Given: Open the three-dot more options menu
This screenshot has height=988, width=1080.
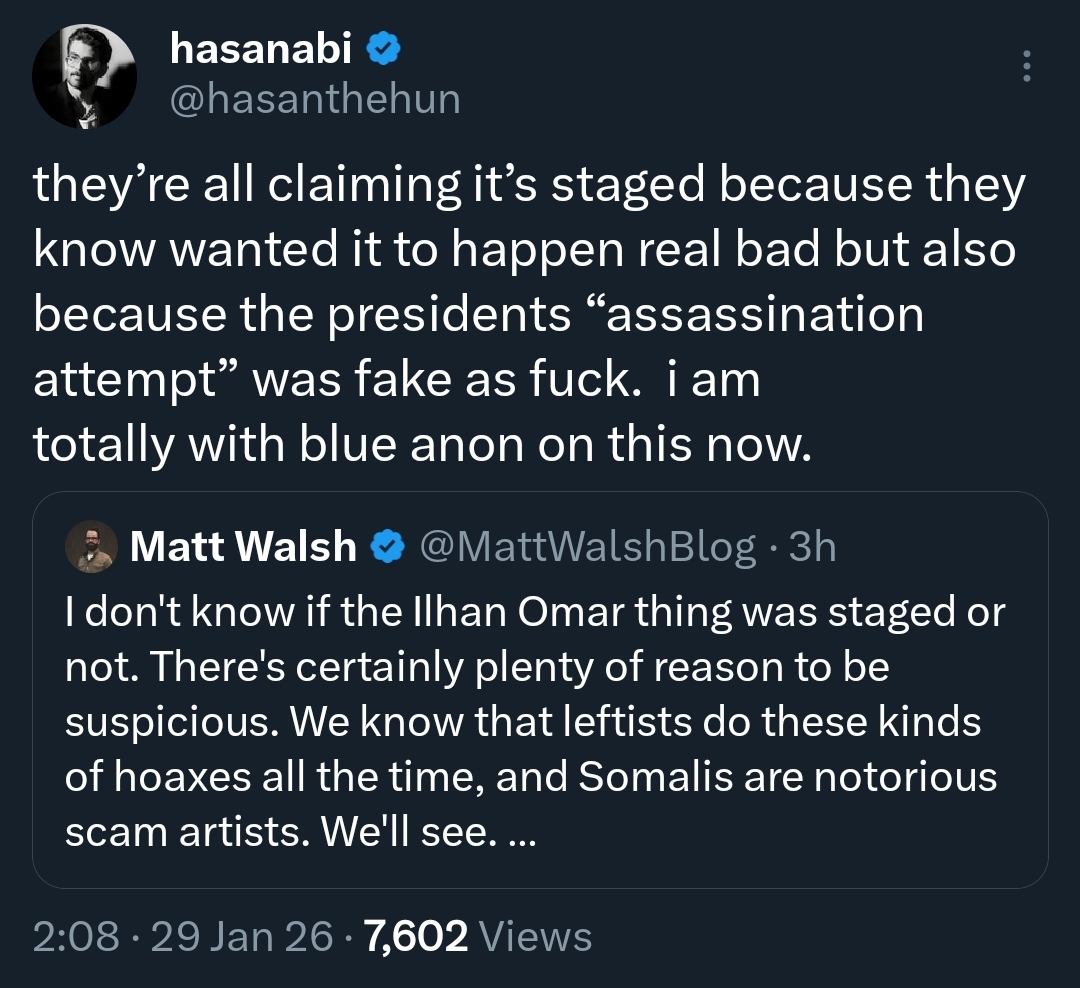Looking at the screenshot, I should coord(1024,67).
